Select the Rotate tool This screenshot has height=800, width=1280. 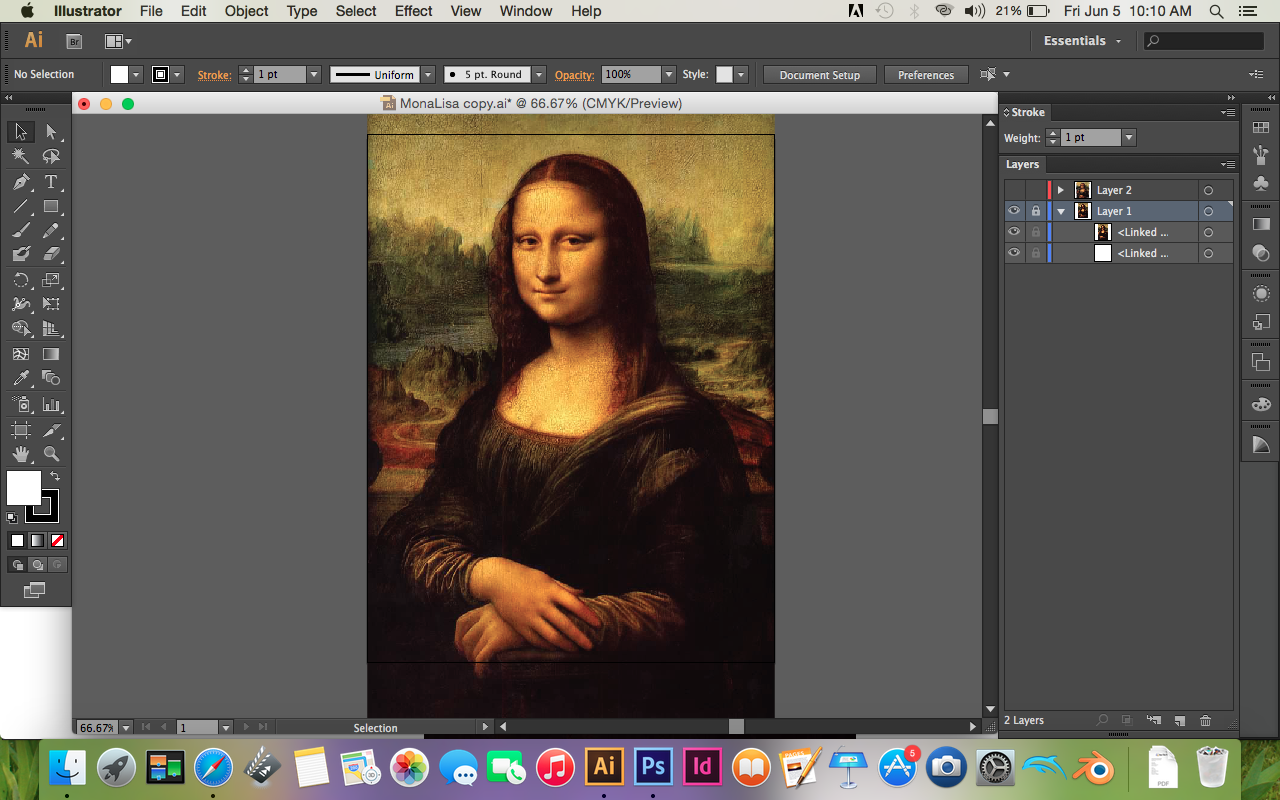pyautogui.click(x=20, y=280)
